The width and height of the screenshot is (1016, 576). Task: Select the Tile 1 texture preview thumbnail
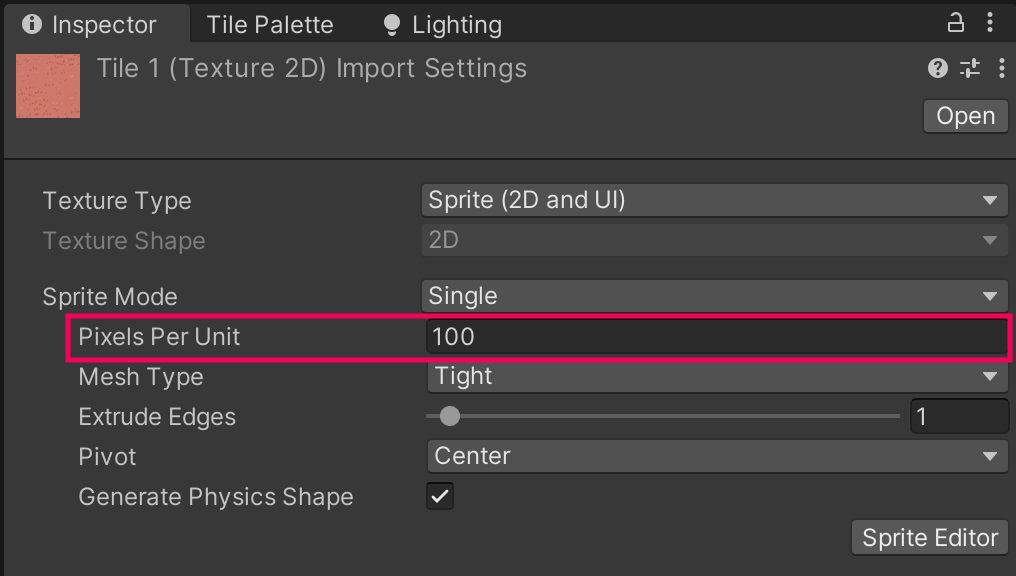point(47,86)
